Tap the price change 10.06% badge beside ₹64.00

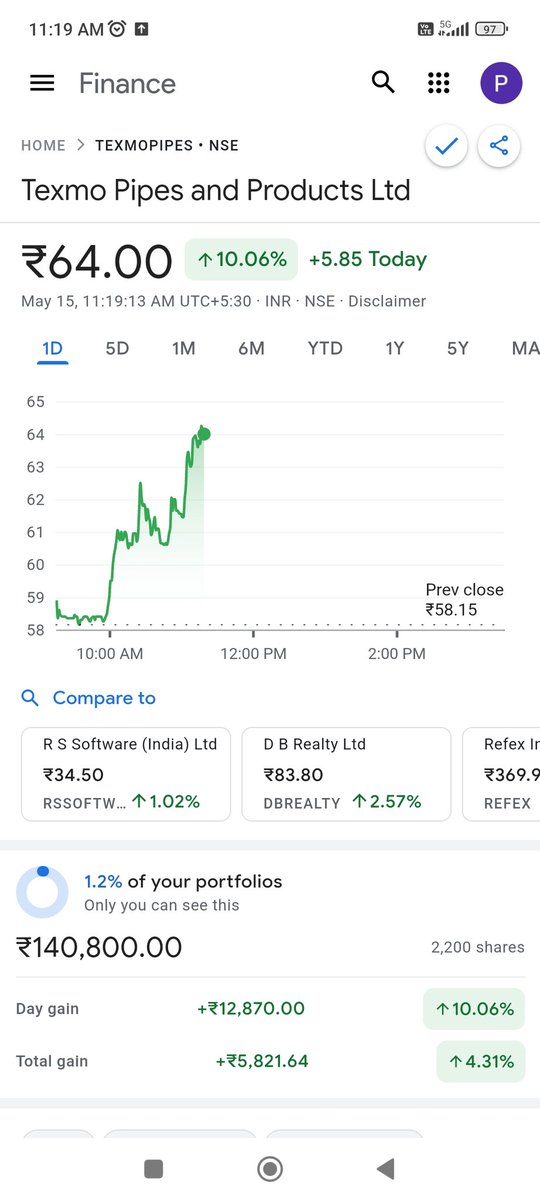pyautogui.click(x=241, y=259)
